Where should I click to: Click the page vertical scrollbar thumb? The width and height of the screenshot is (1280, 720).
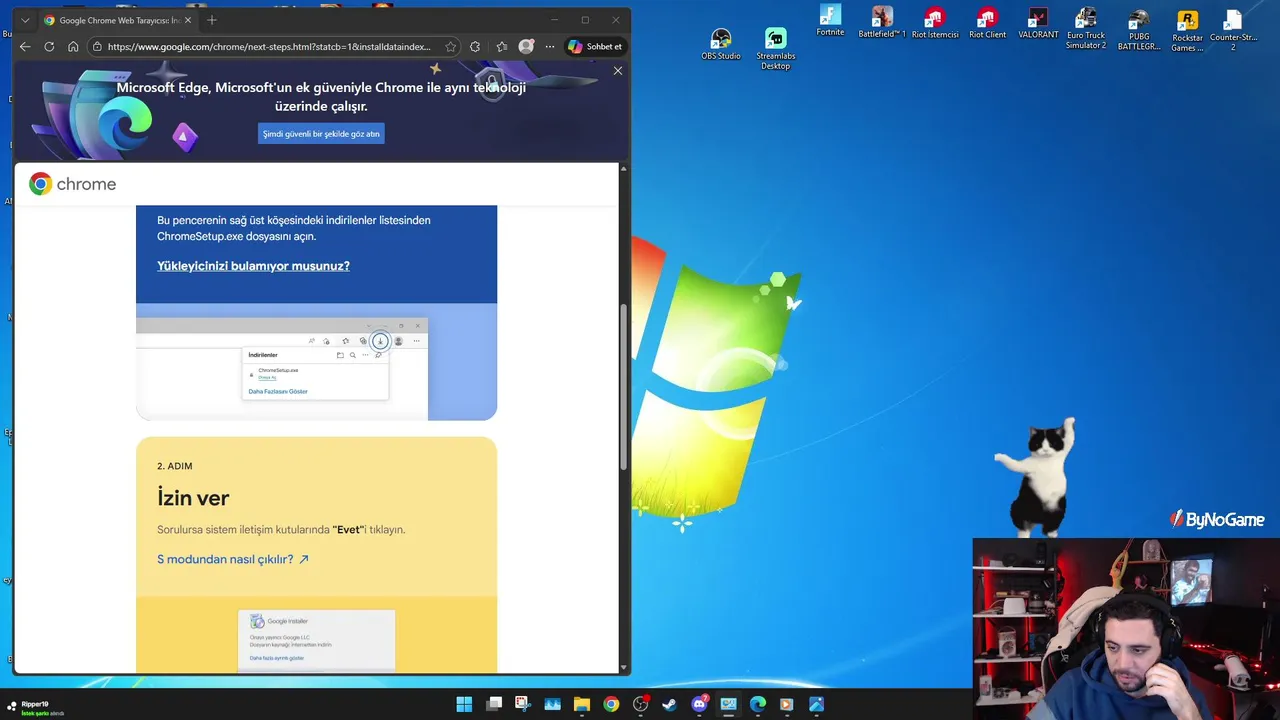pyautogui.click(x=625, y=385)
